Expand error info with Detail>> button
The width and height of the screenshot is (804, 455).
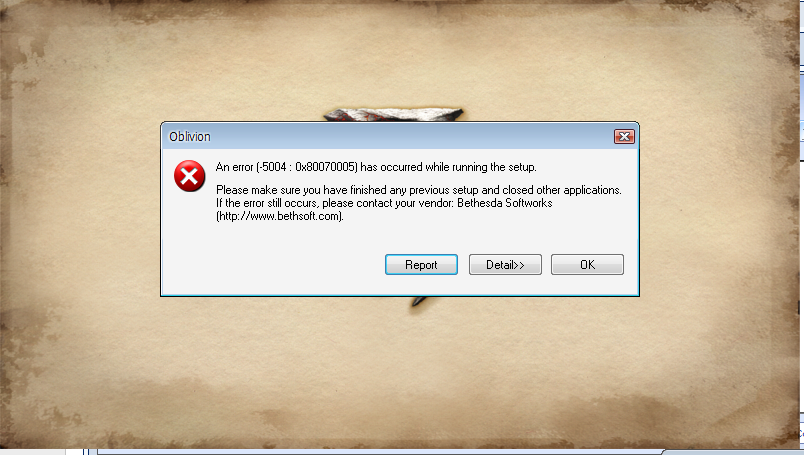click(505, 265)
